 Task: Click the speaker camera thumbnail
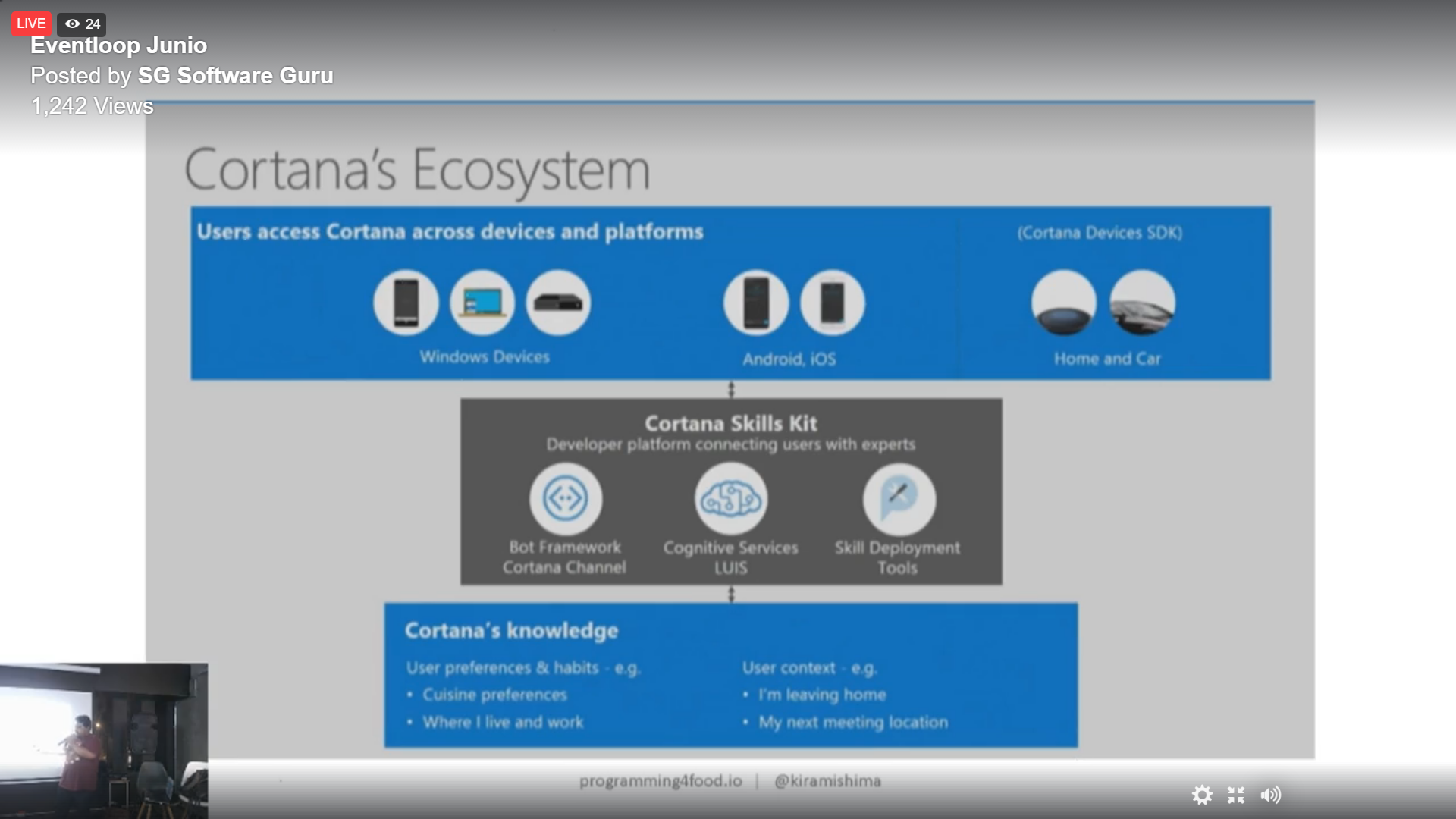pyautogui.click(x=104, y=741)
